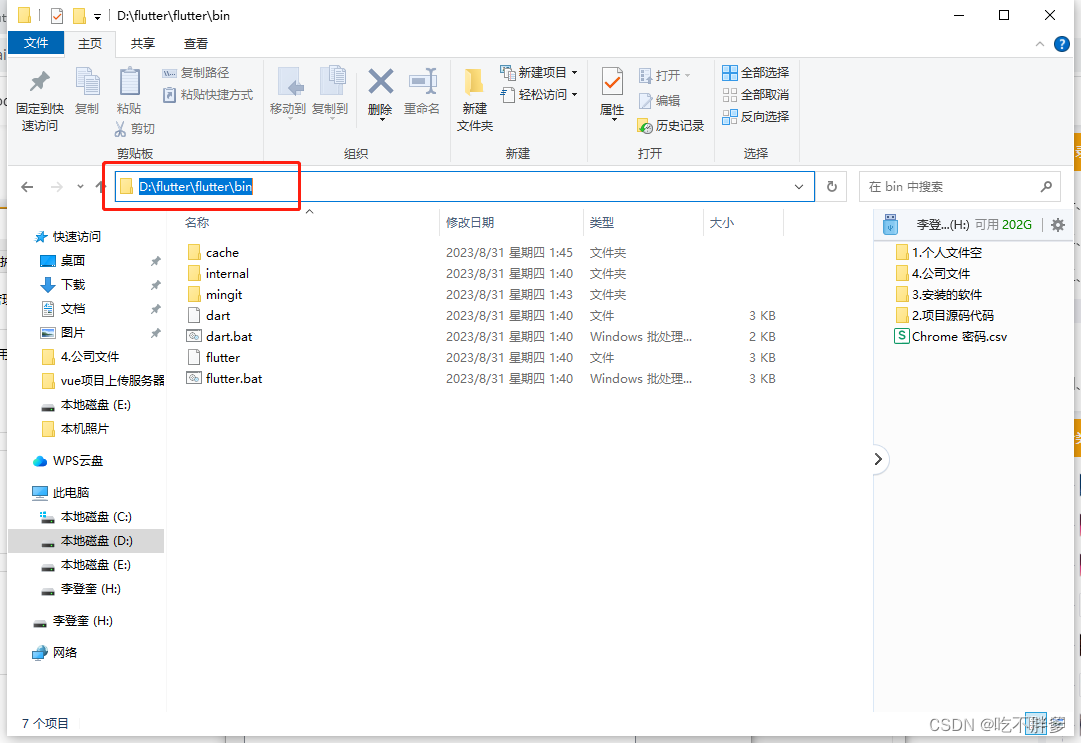Open the 新建项目 dropdown
Viewport: 1081px width, 743px height.
pyautogui.click(x=539, y=72)
